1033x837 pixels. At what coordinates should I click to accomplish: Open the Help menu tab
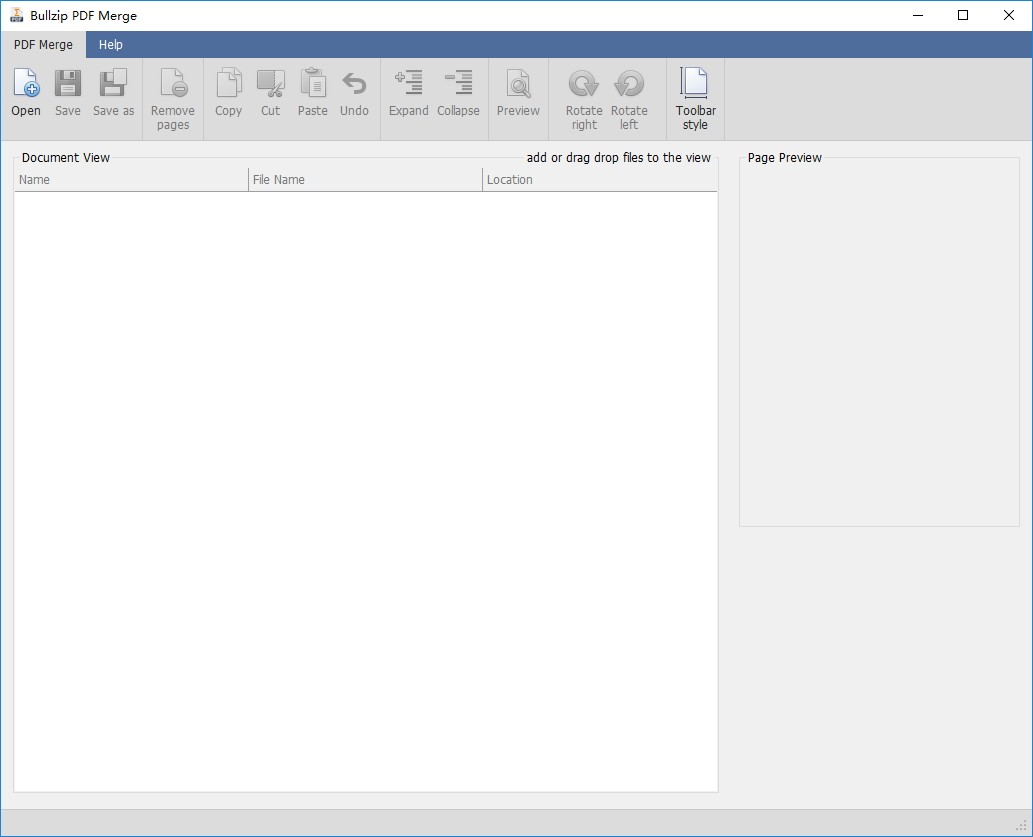(x=111, y=45)
